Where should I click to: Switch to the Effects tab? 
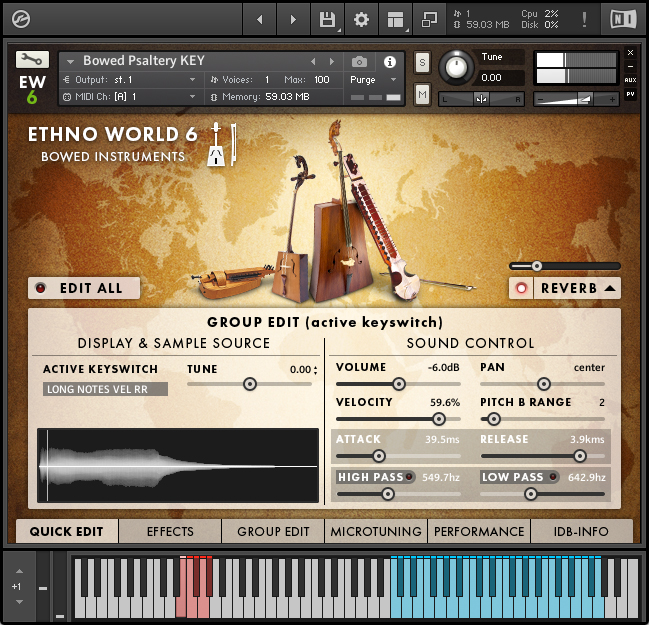pos(170,531)
